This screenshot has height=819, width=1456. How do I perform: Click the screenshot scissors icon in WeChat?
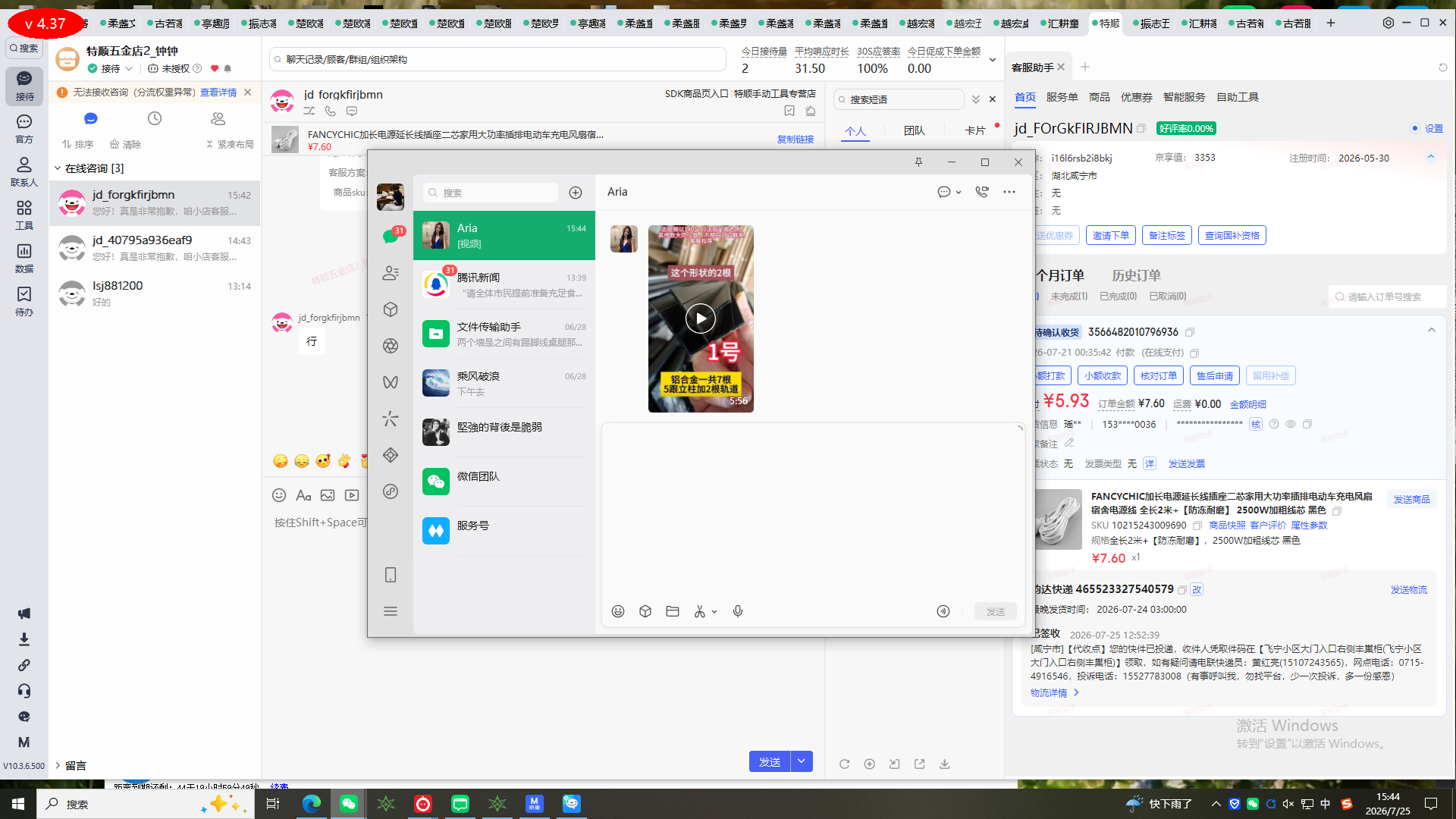(699, 611)
